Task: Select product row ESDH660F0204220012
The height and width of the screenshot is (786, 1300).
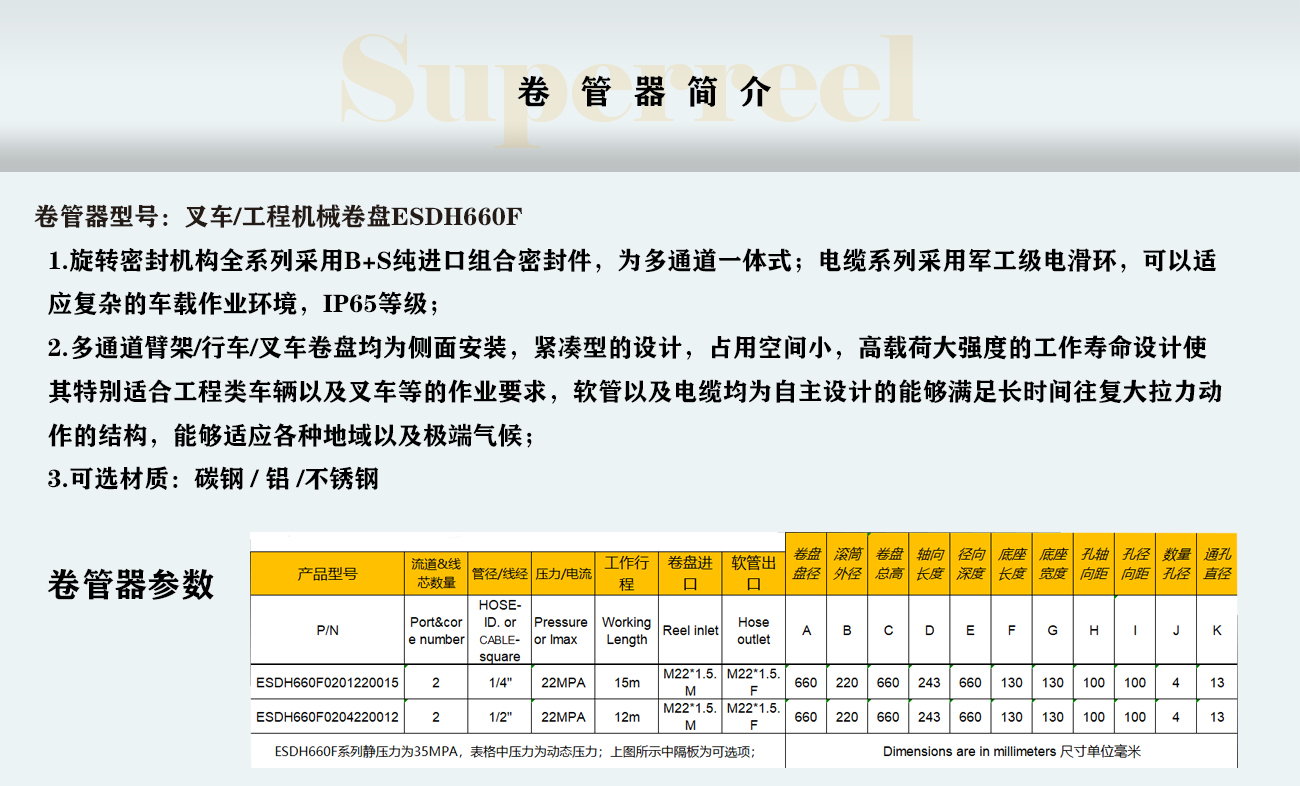Action: point(327,717)
